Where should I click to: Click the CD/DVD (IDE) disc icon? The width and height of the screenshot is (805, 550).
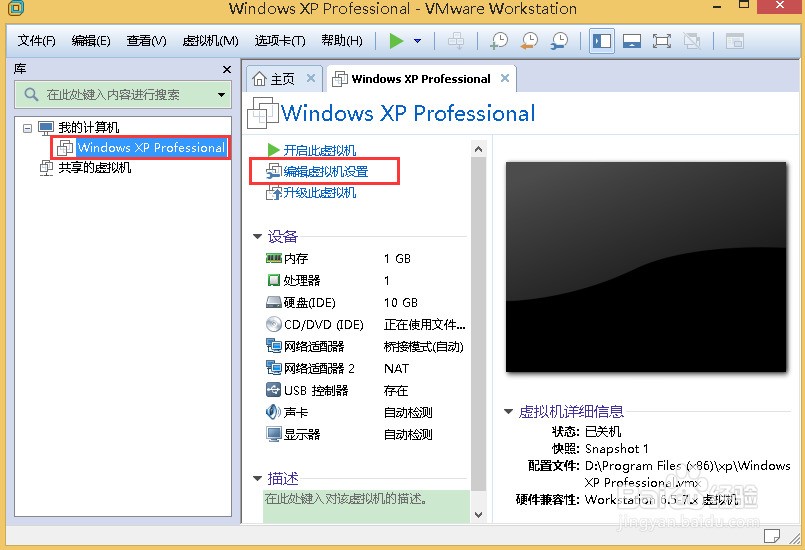274,324
